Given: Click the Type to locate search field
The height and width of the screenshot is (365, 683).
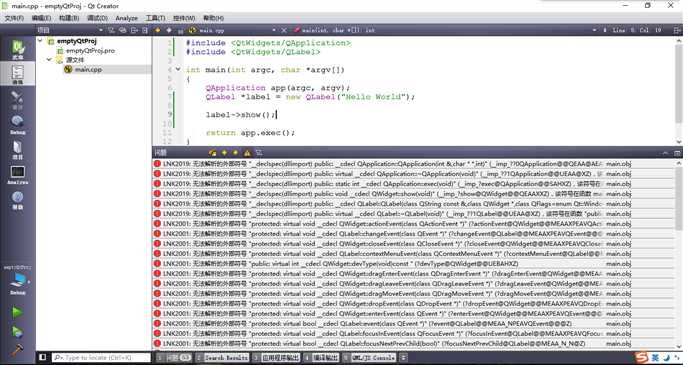Looking at the screenshot, I should click(x=101, y=358).
